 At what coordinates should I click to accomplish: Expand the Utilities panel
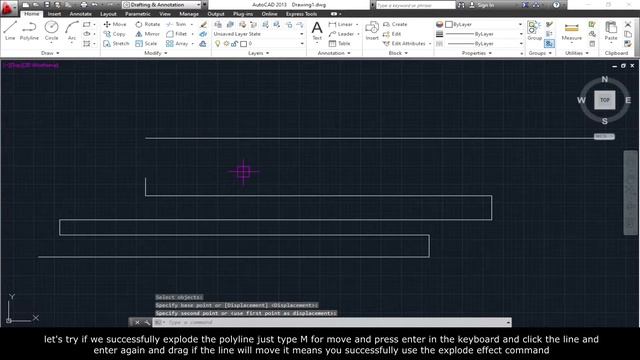(x=576, y=53)
